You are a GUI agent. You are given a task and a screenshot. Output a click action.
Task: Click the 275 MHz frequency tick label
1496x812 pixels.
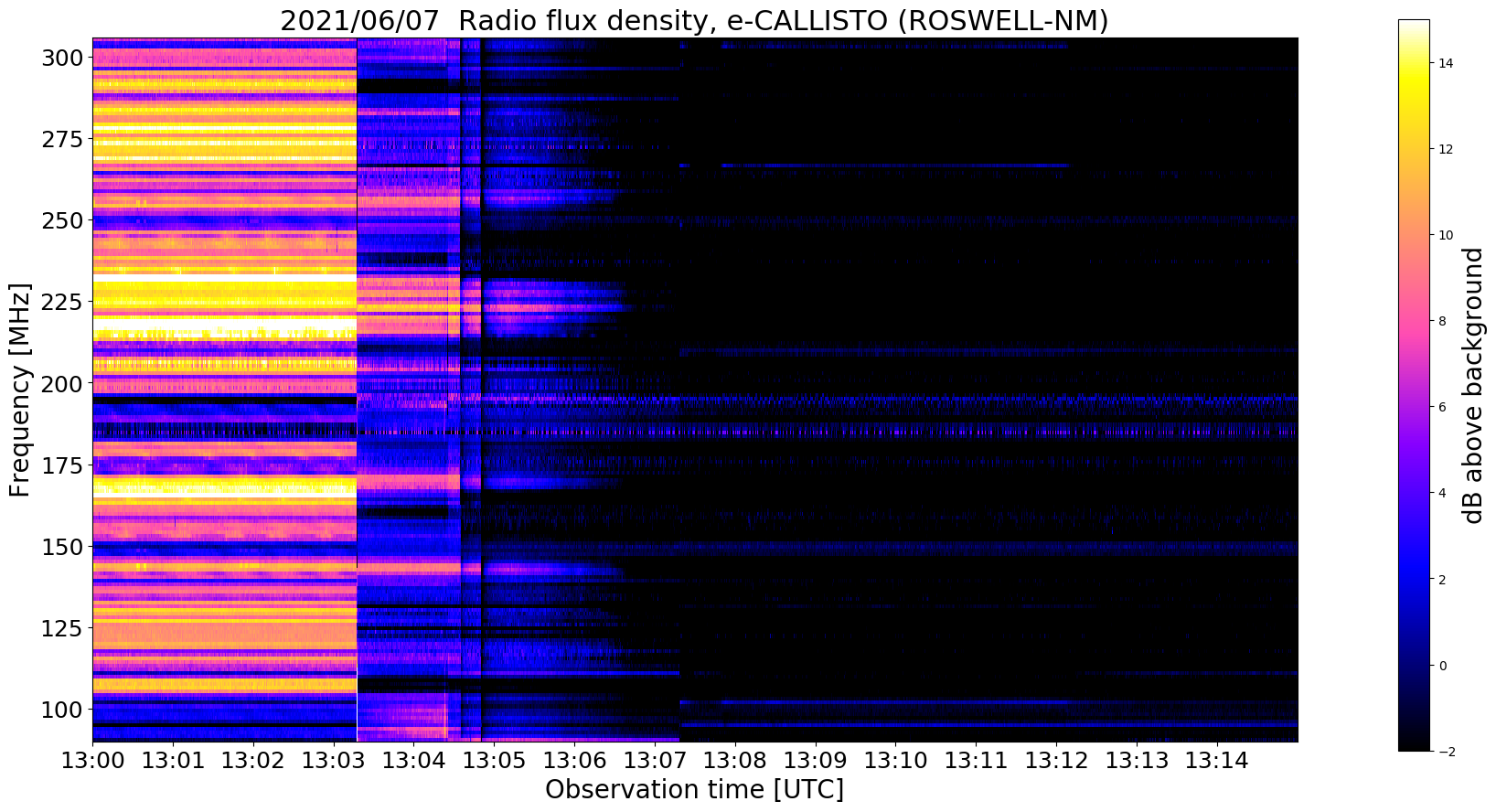pyautogui.click(x=61, y=139)
